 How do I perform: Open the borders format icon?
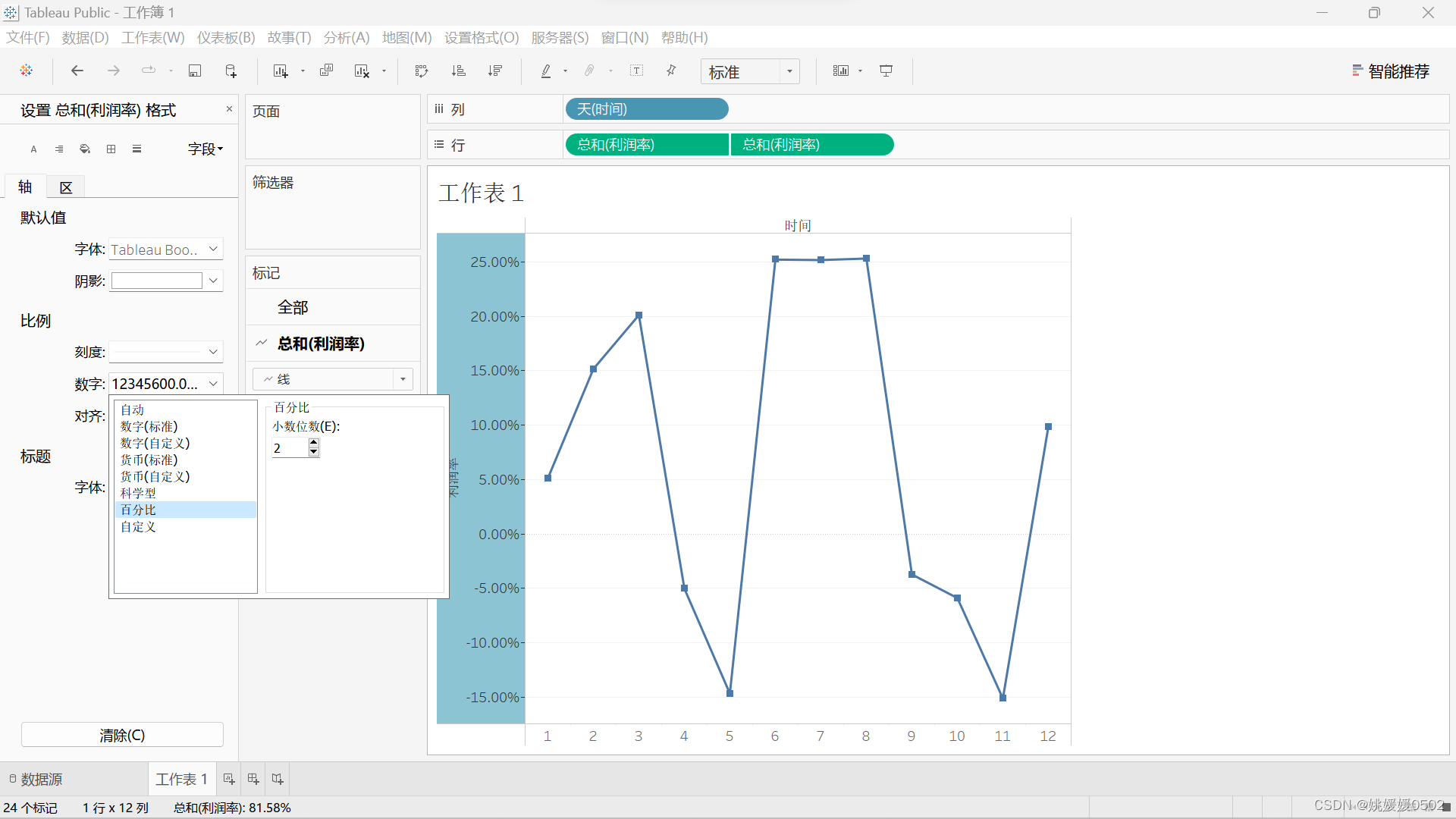pos(111,149)
